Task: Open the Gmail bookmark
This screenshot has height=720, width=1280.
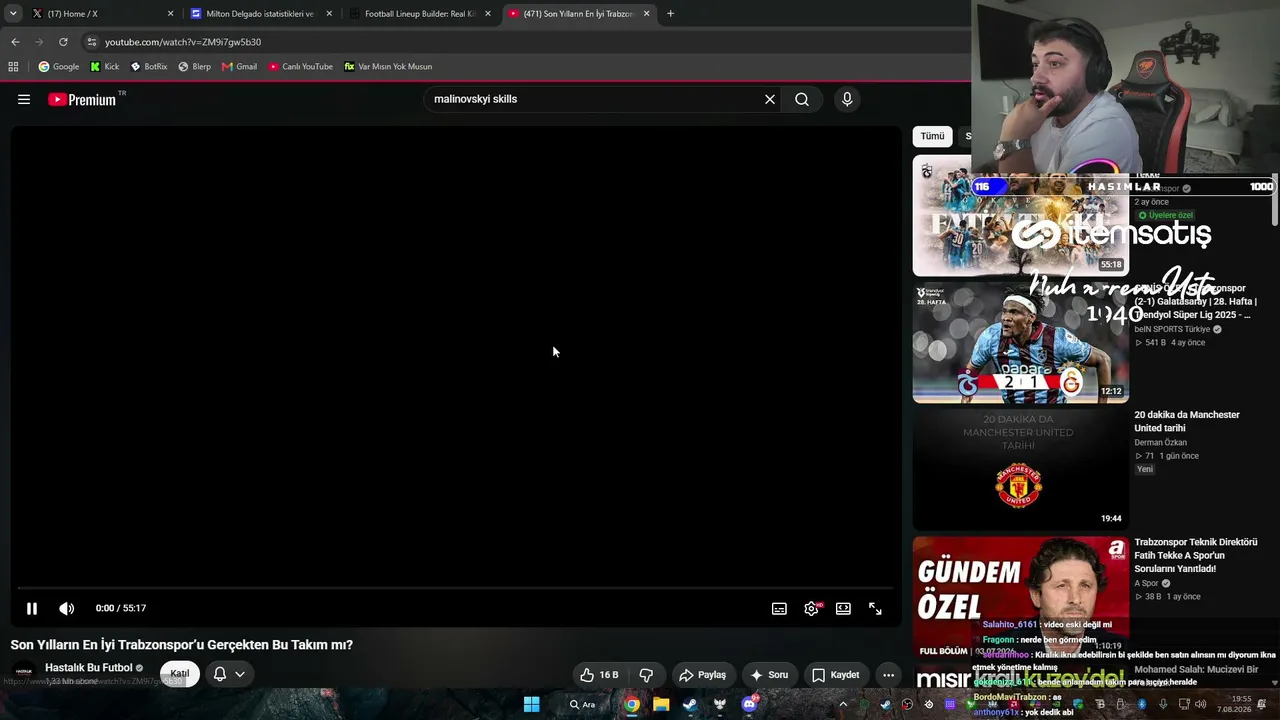Action: pyautogui.click(x=240, y=67)
